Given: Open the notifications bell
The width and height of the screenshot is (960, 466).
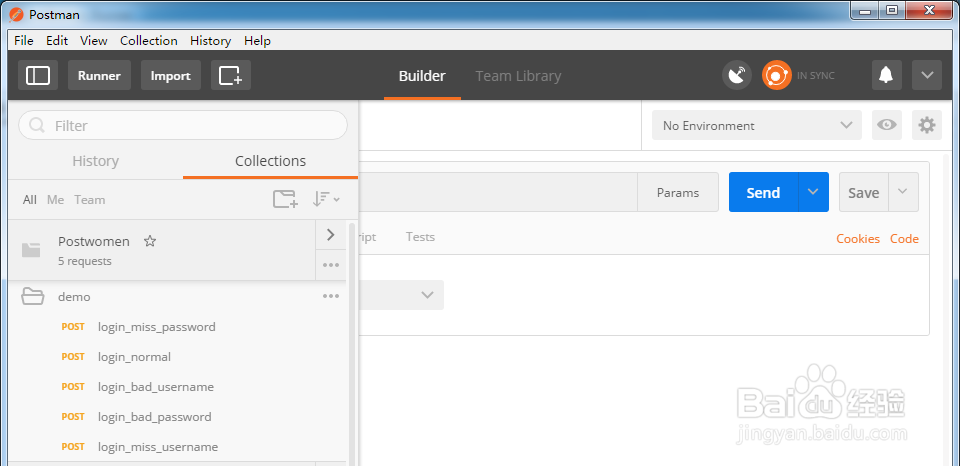Looking at the screenshot, I should [x=885, y=75].
